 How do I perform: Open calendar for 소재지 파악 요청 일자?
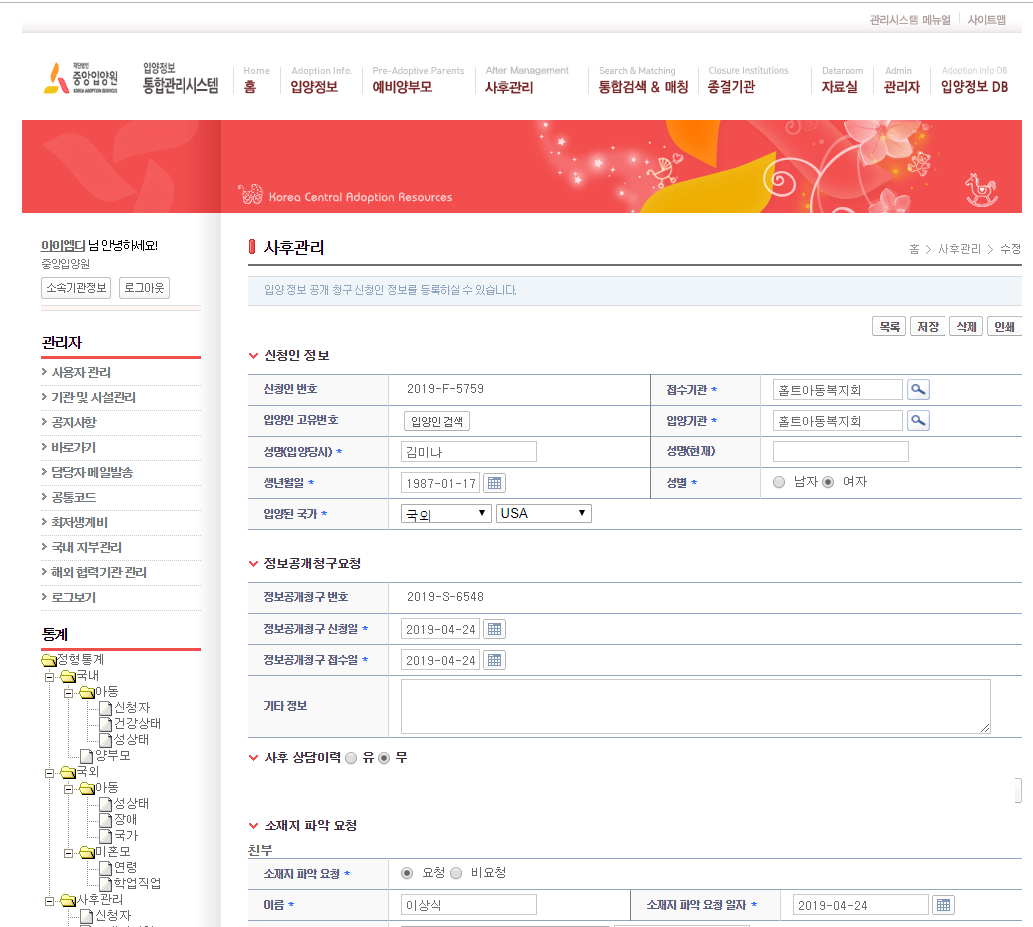pos(943,905)
